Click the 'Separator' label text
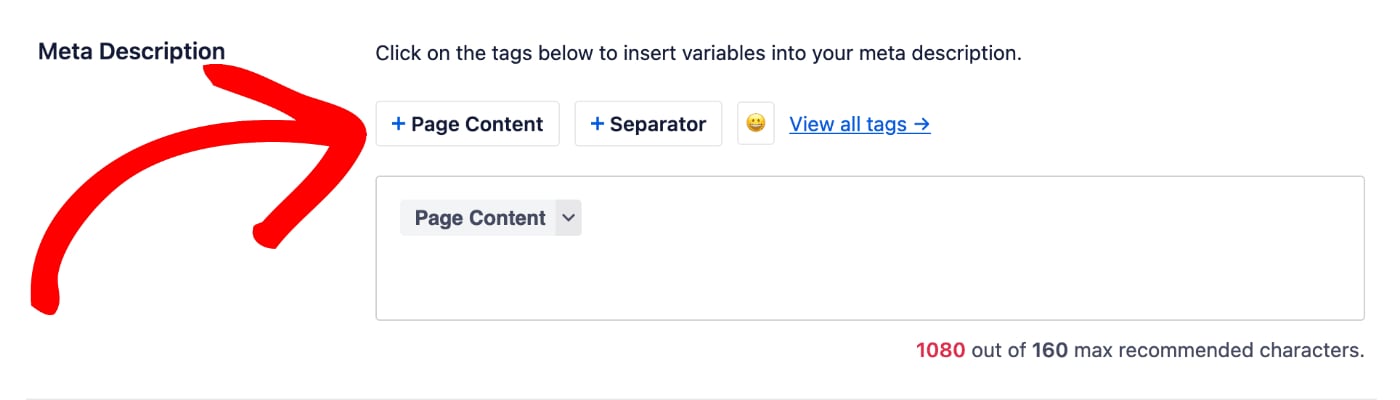This screenshot has height=400, width=1400. [x=658, y=124]
